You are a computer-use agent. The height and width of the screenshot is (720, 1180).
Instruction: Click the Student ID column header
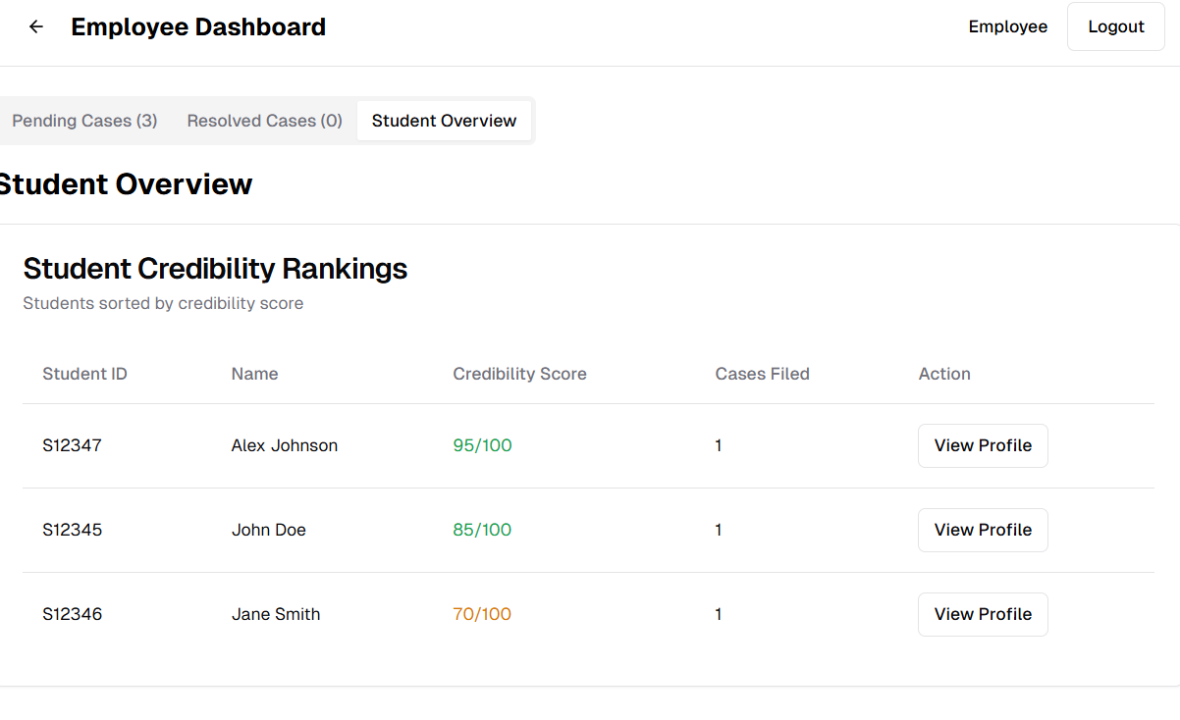(85, 374)
